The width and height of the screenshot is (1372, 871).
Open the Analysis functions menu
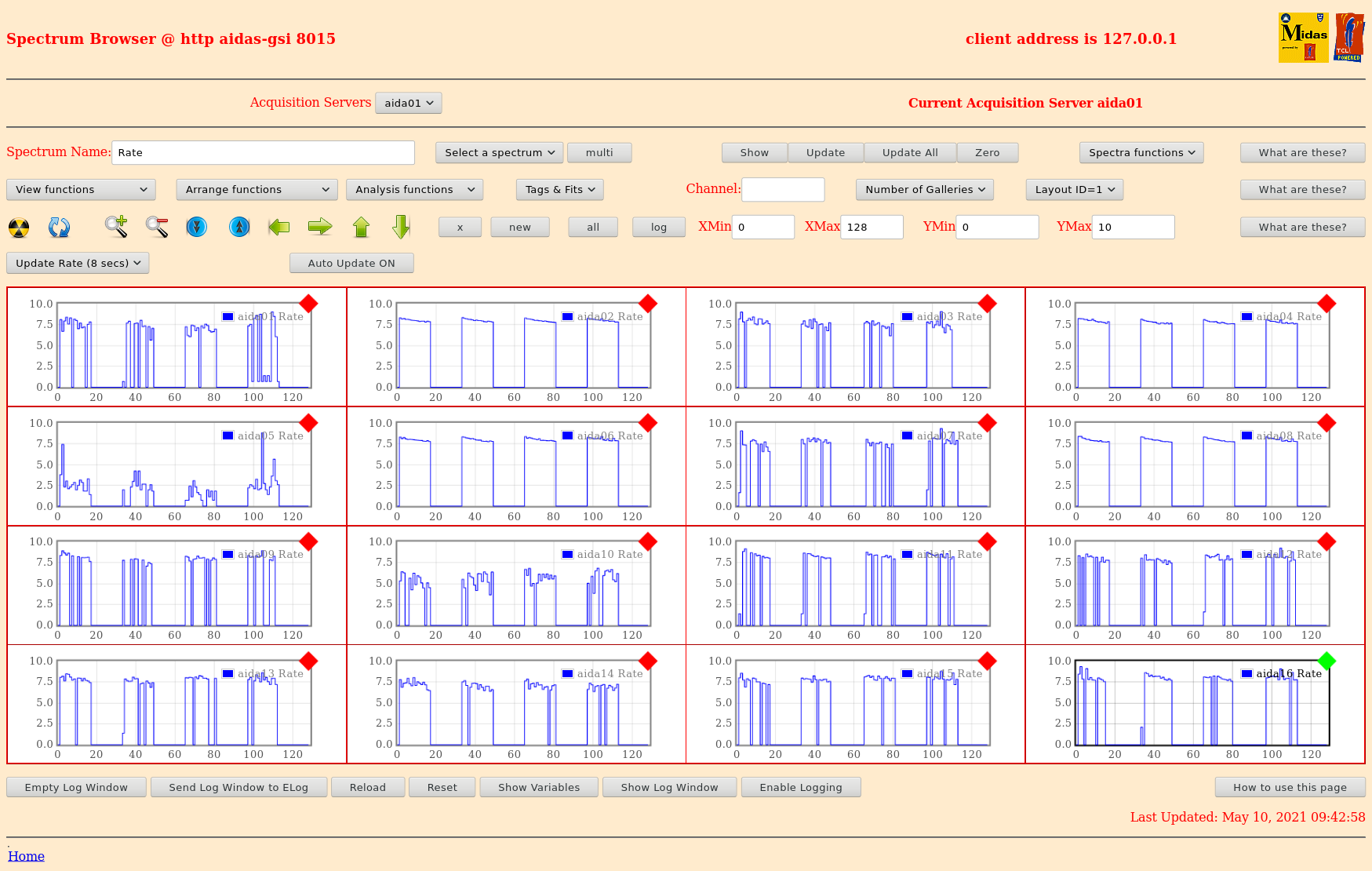[x=414, y=190]
